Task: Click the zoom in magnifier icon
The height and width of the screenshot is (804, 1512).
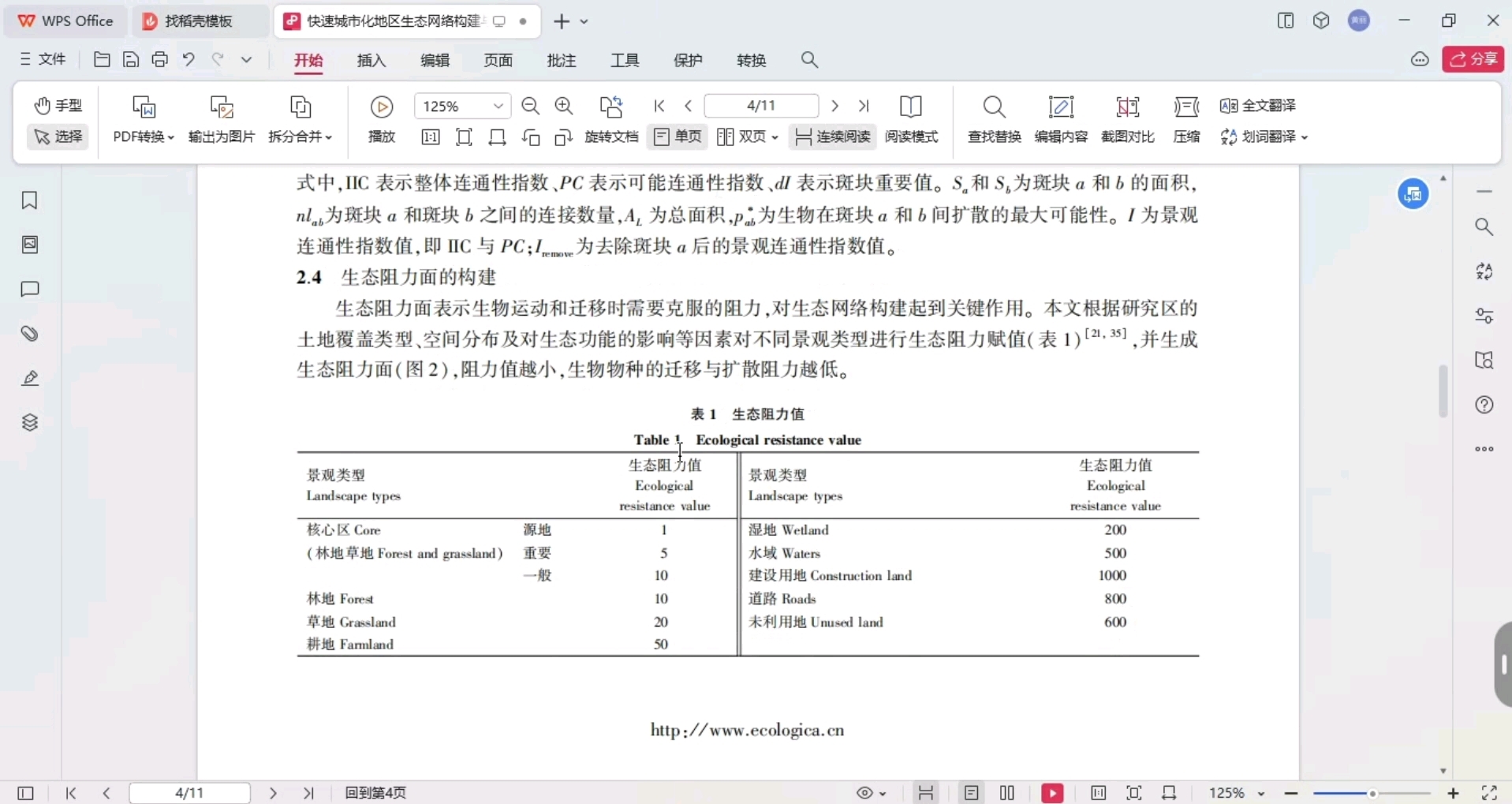Action: coord(564,106)
